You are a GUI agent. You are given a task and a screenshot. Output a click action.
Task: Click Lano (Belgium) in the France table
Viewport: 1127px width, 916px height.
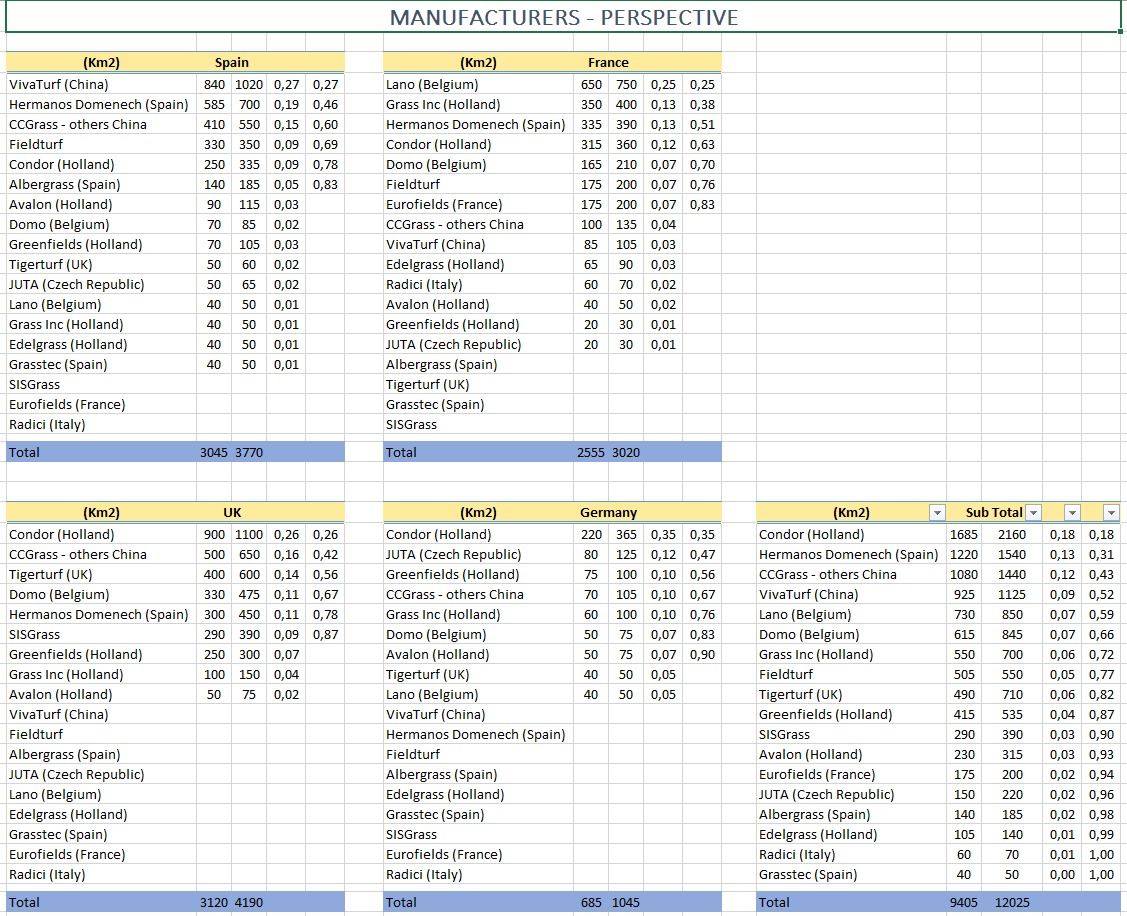pos(432,84)
